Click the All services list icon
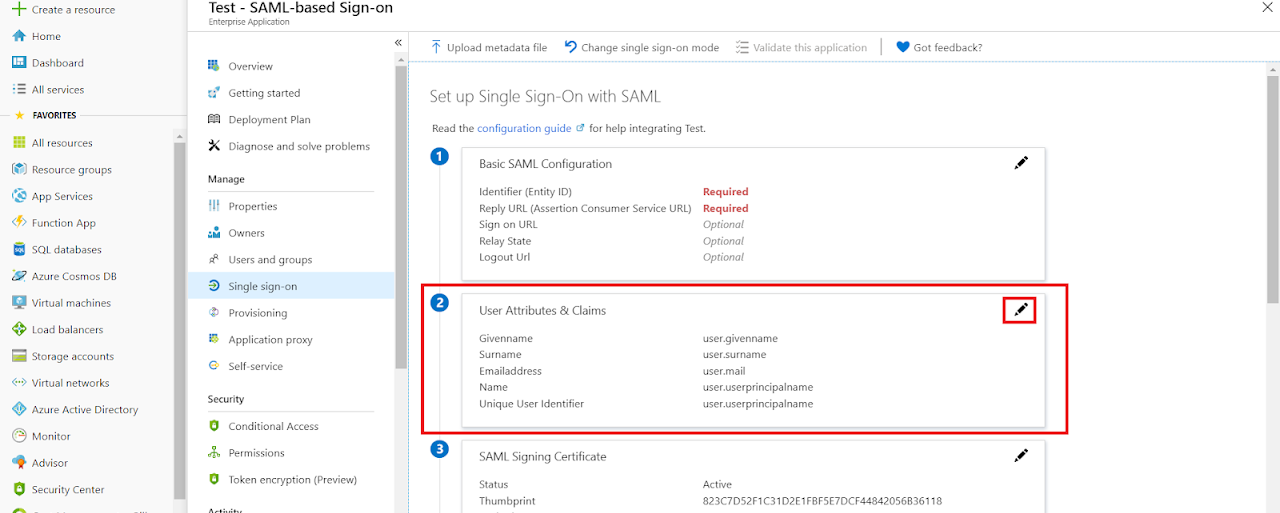The image size is (1280, 513). pos(18,89)
